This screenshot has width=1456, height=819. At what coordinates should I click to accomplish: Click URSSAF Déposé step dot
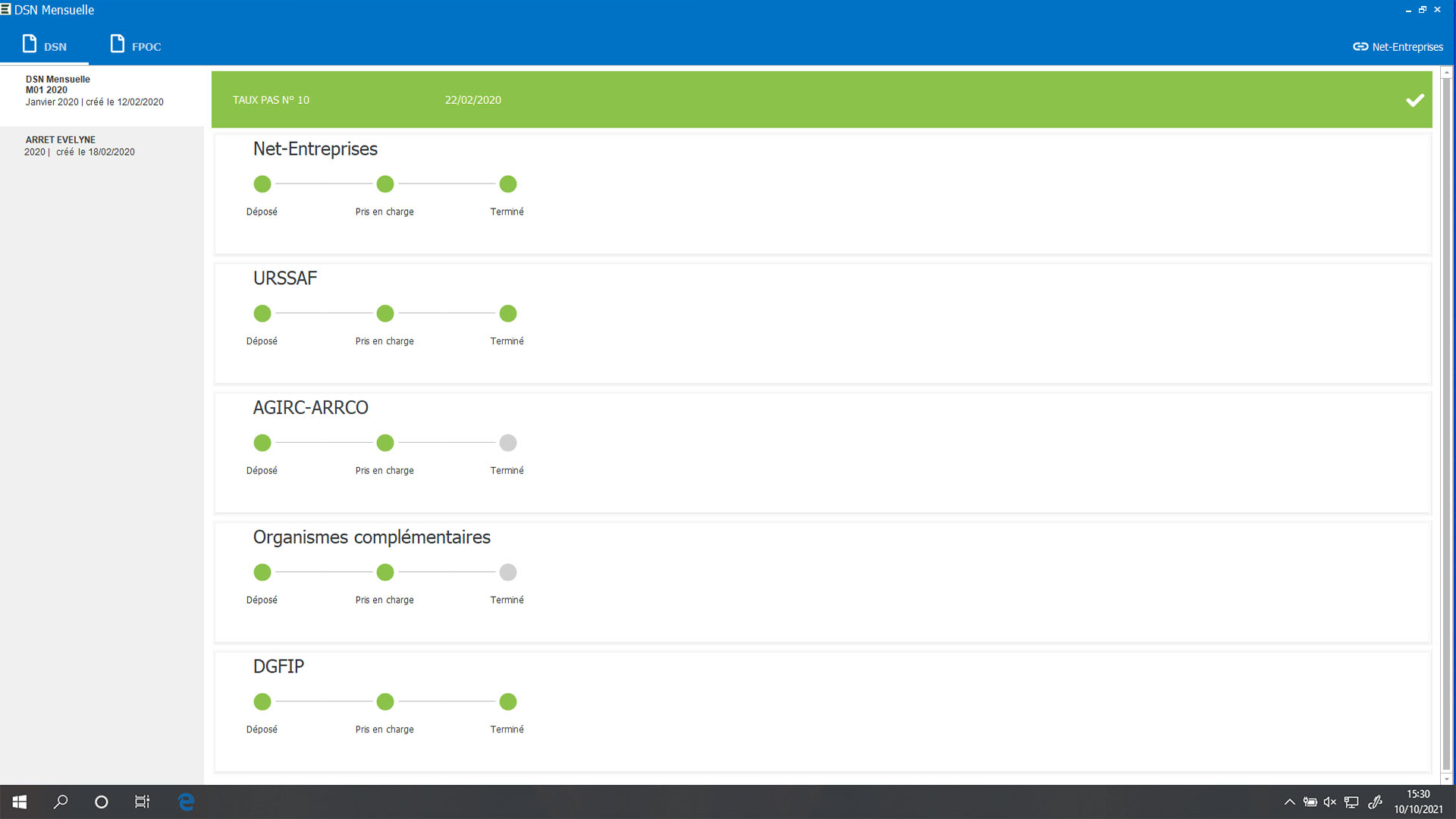262,313
